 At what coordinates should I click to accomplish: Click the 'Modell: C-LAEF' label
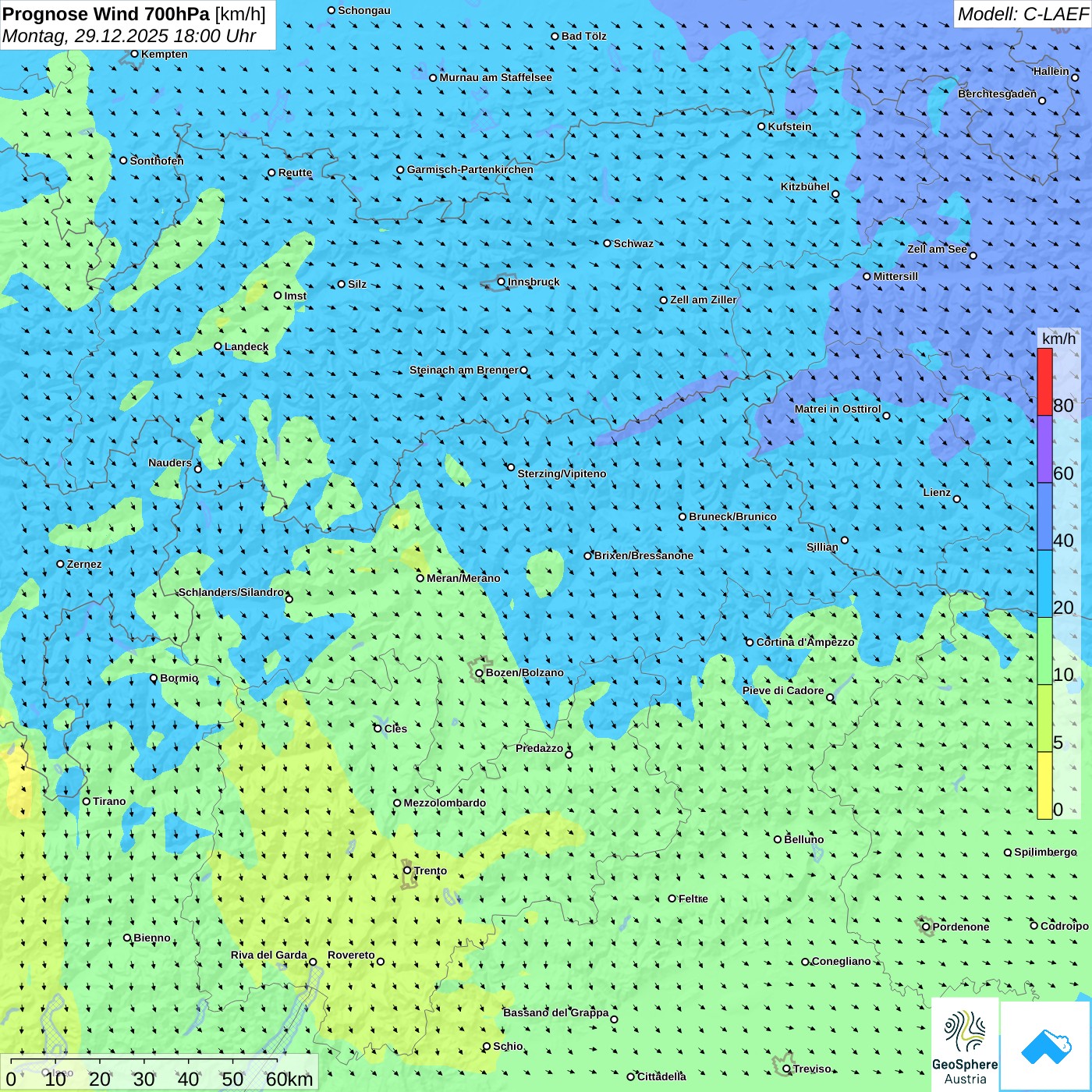pos(1023,14)
